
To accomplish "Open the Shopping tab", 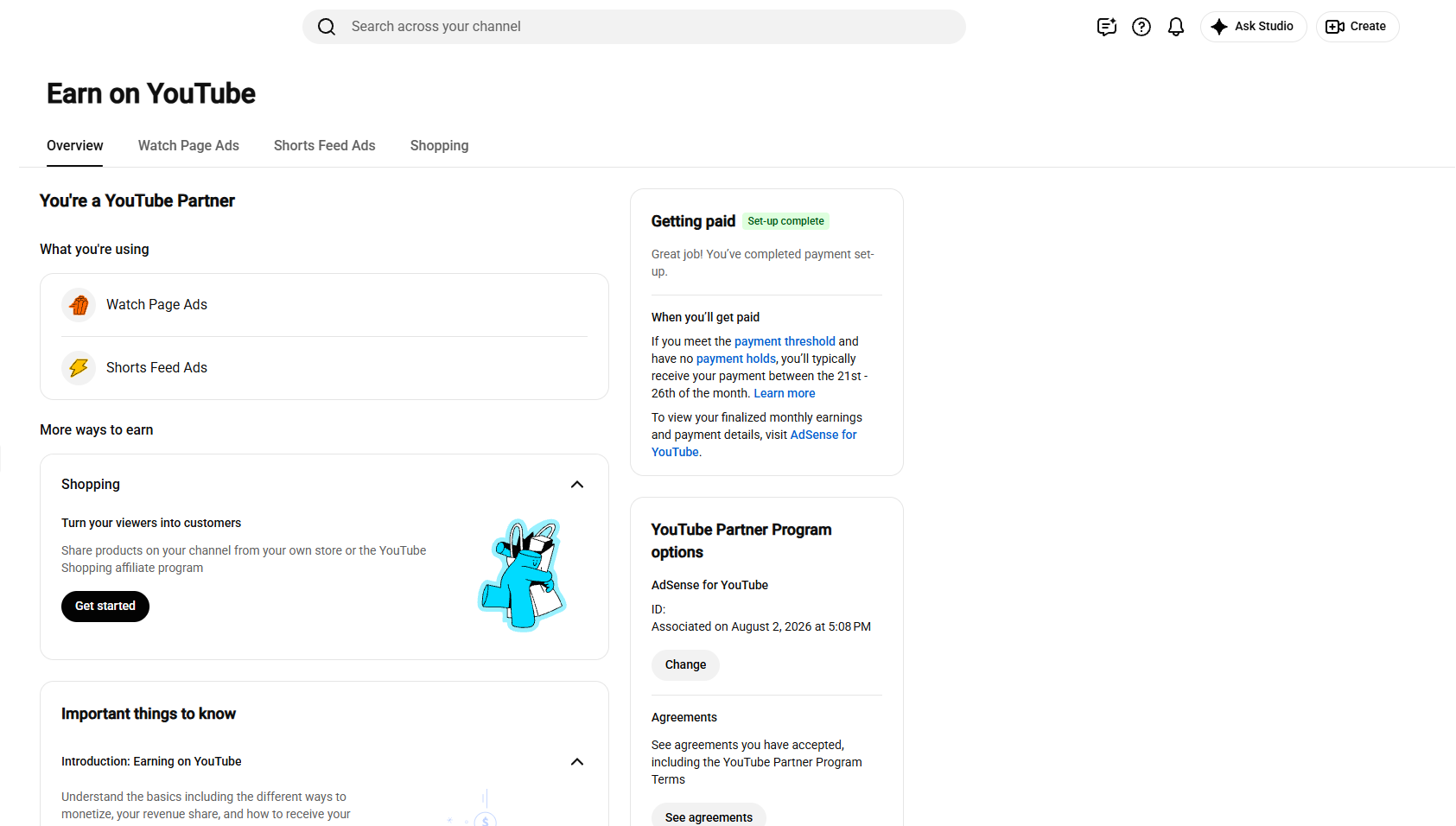I will [439, 146].
